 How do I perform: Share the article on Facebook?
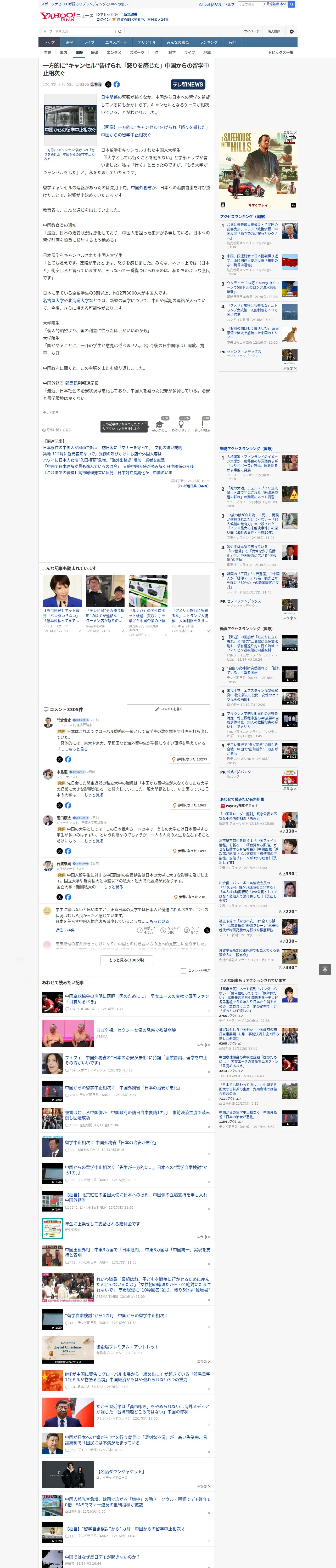[116, 85]
